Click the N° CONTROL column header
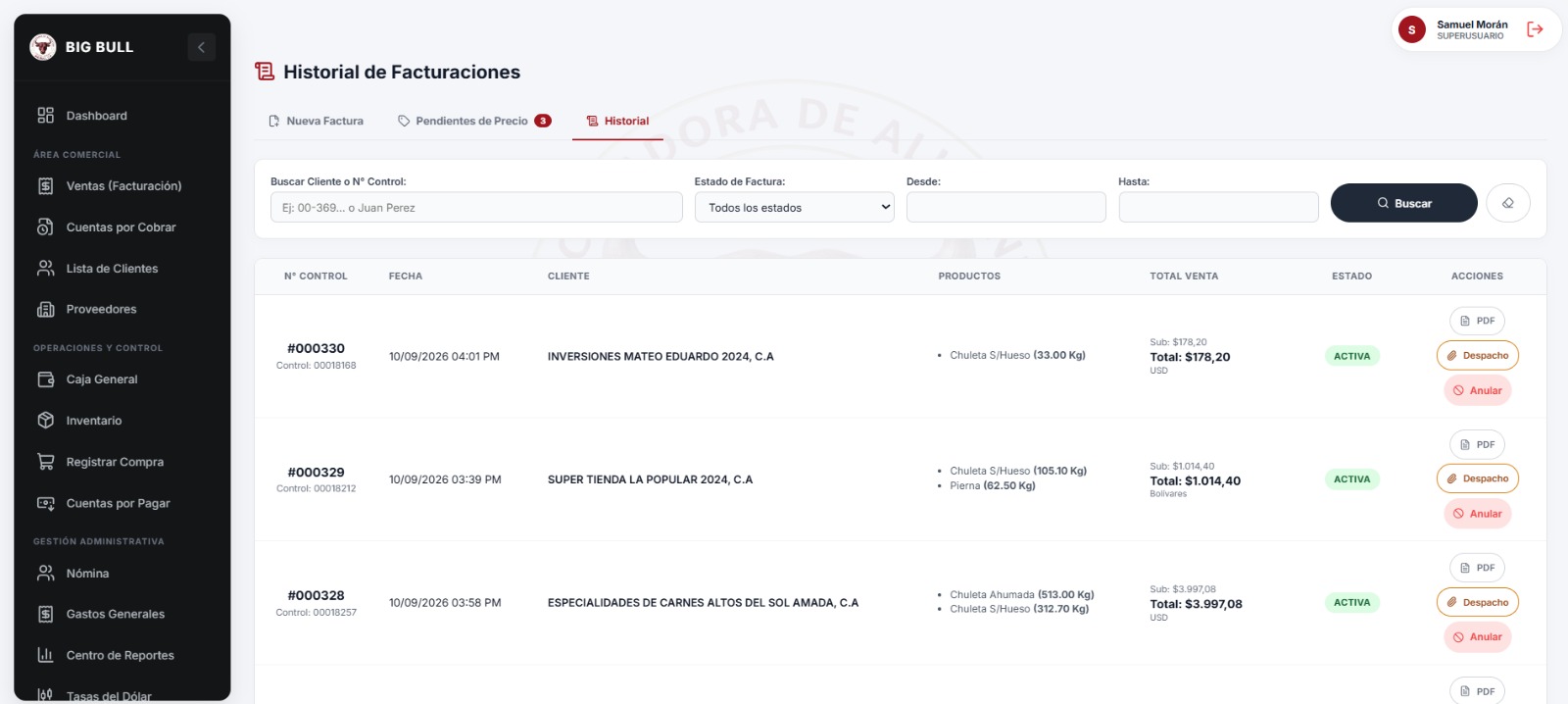The height and width of the screenshot is (704, 1568). click(316, 277)
